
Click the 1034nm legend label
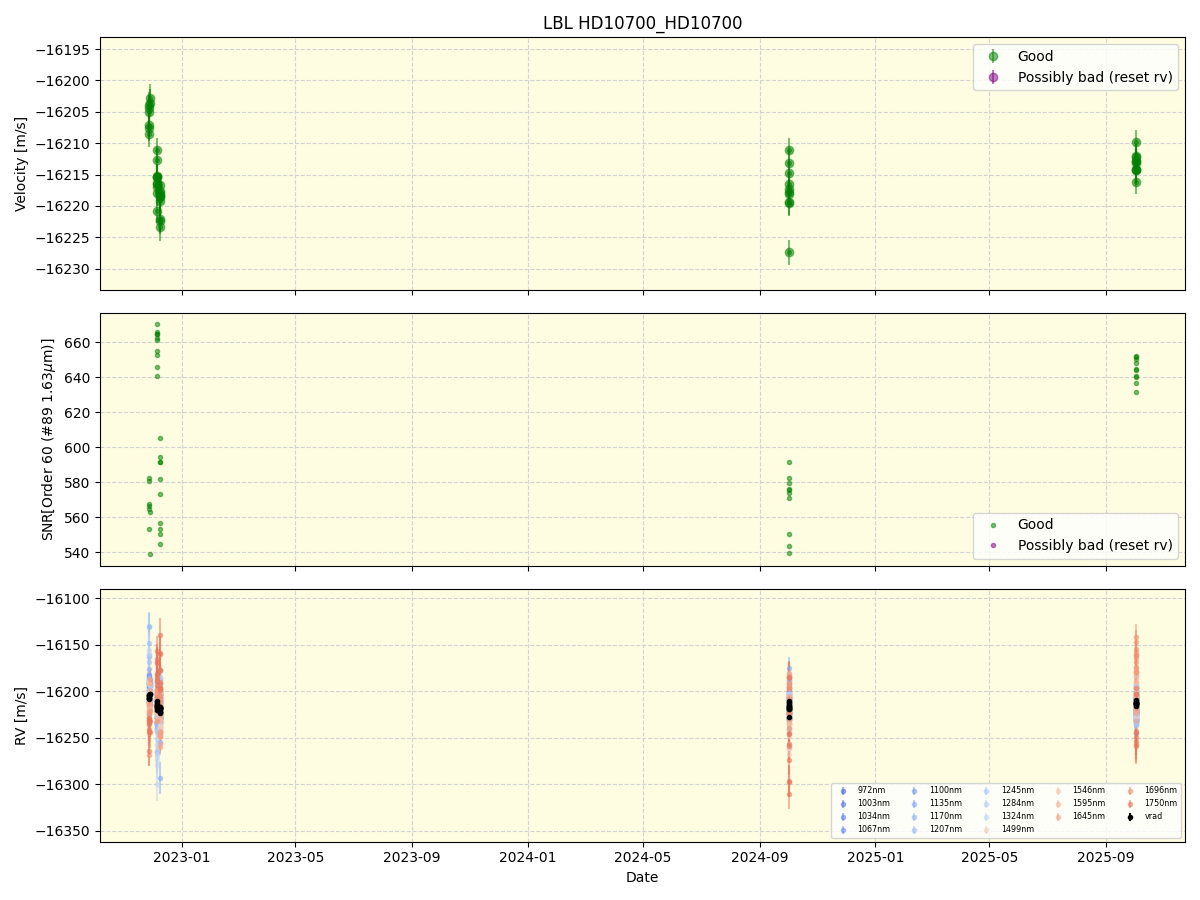click(x=874, y=816)
